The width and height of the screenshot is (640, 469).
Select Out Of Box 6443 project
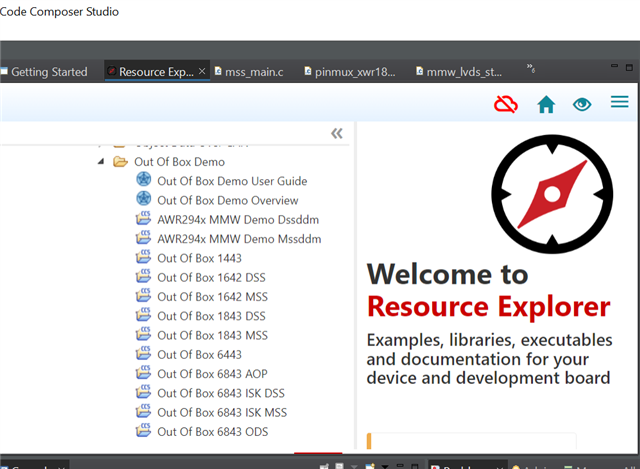coord(200,354)
